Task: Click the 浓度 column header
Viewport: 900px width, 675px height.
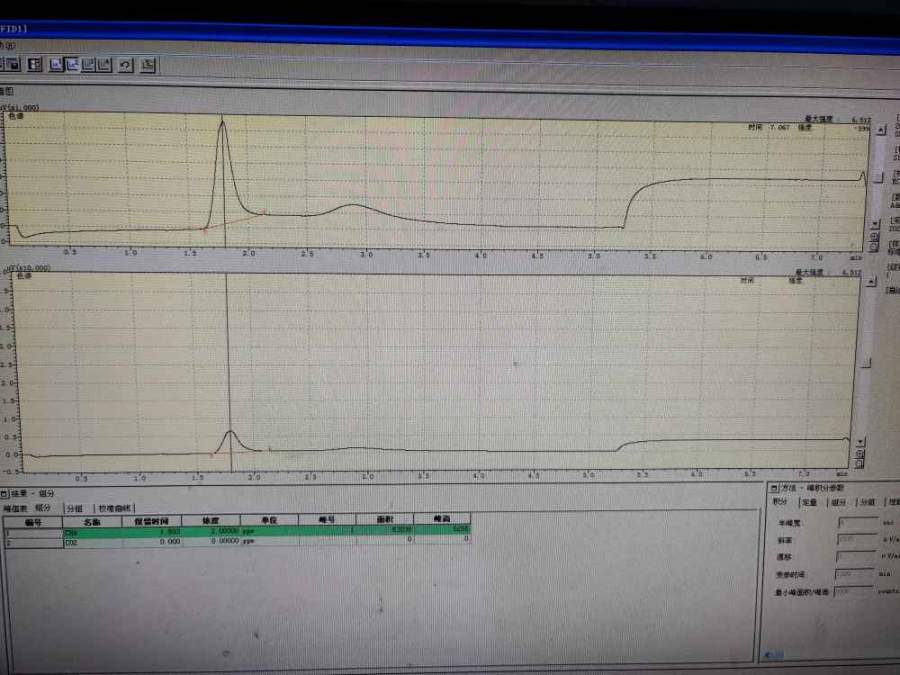Action: 211,521
